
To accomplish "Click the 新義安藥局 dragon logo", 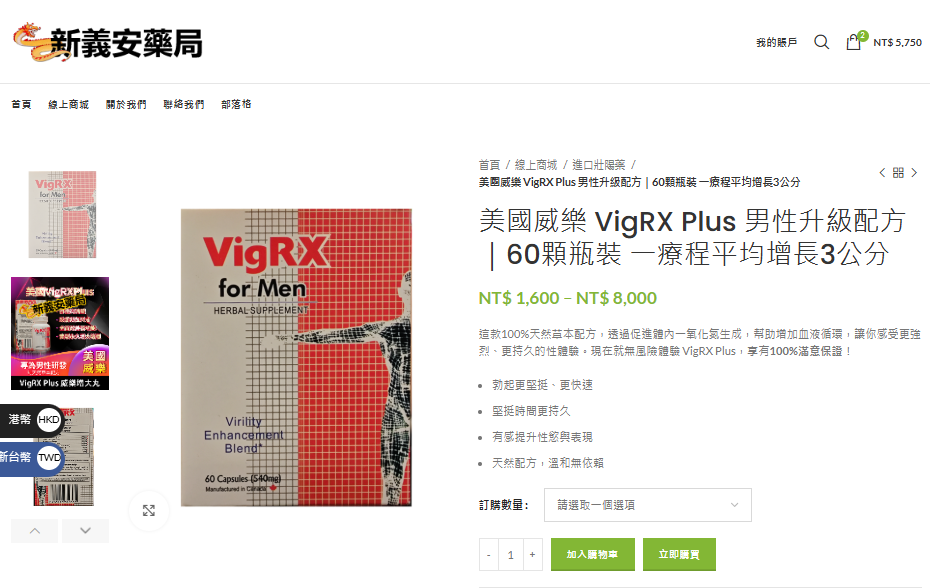I will pos(108,42).
